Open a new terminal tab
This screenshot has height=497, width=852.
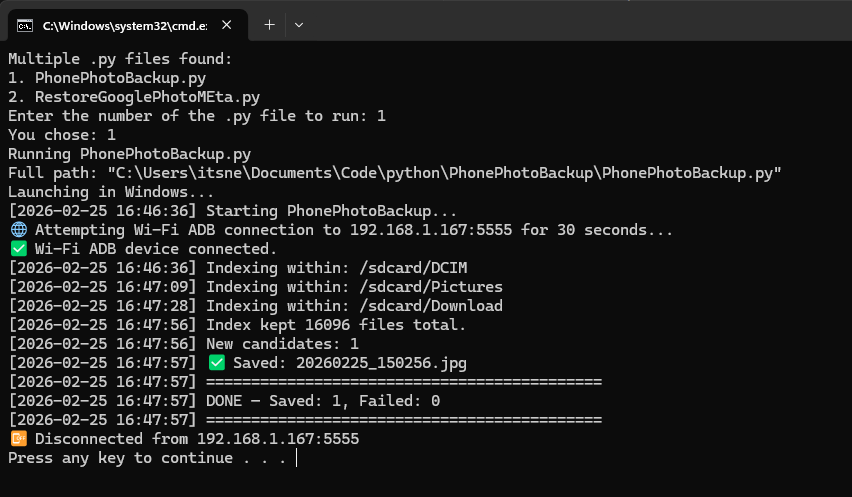pyautogui.click(x=269, y=25)
